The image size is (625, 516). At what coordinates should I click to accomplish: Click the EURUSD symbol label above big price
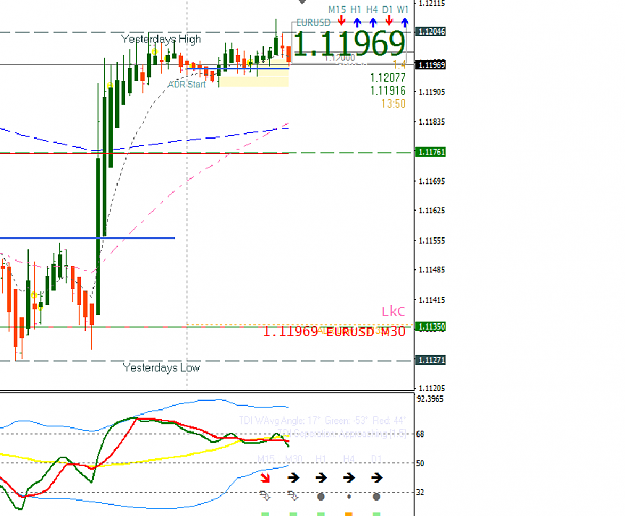pyautogui.click(x=313, y=23)
